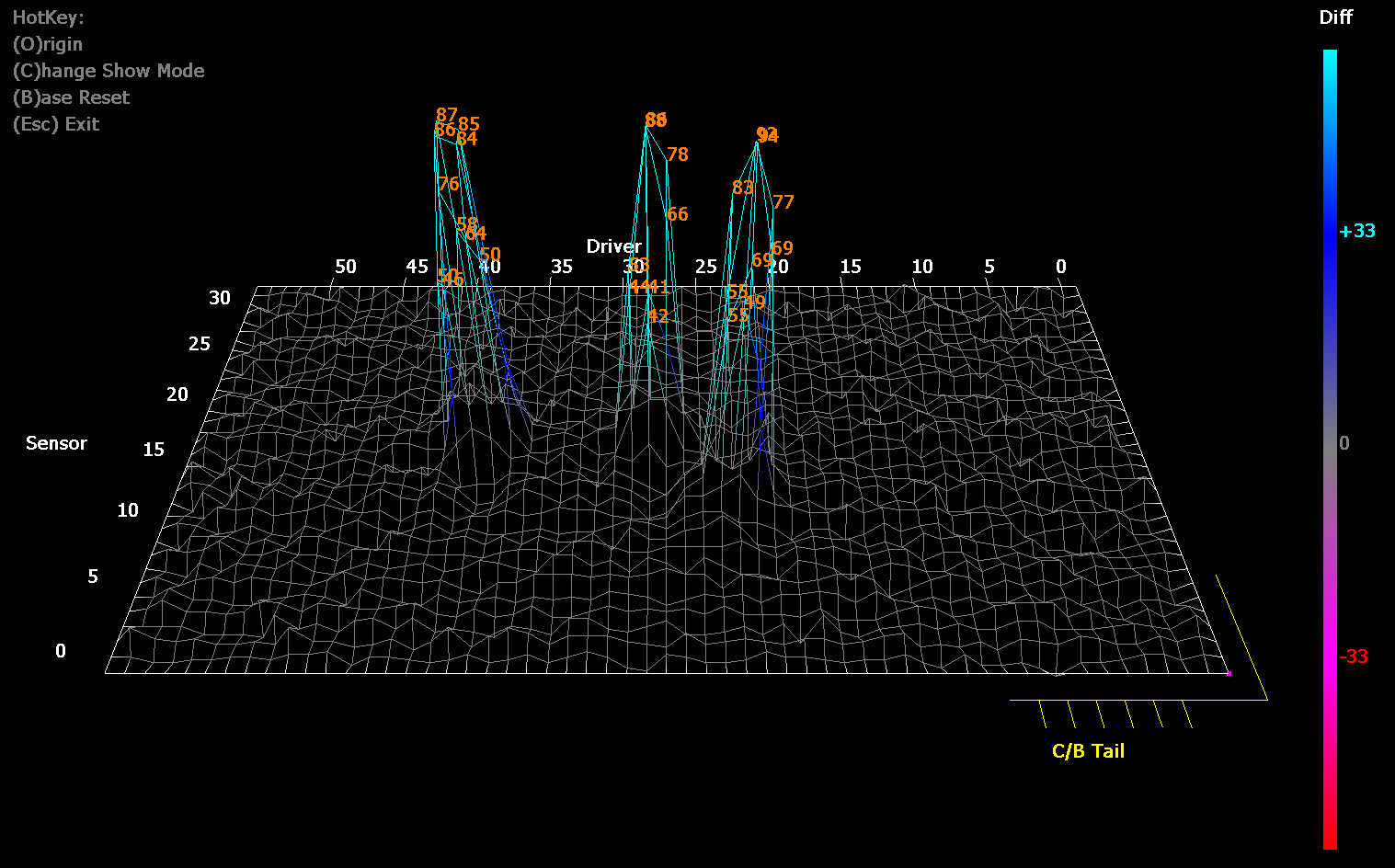Click the C/B Tail label
1395x868 pixels.
[1090, 750]
